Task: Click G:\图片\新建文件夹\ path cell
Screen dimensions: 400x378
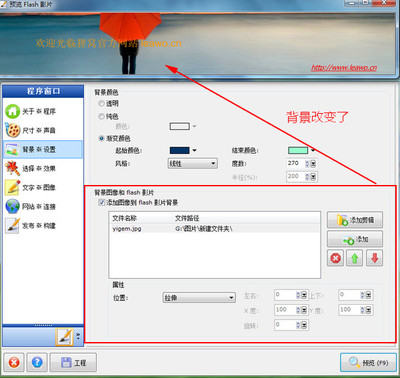Action: click(204, 229)
